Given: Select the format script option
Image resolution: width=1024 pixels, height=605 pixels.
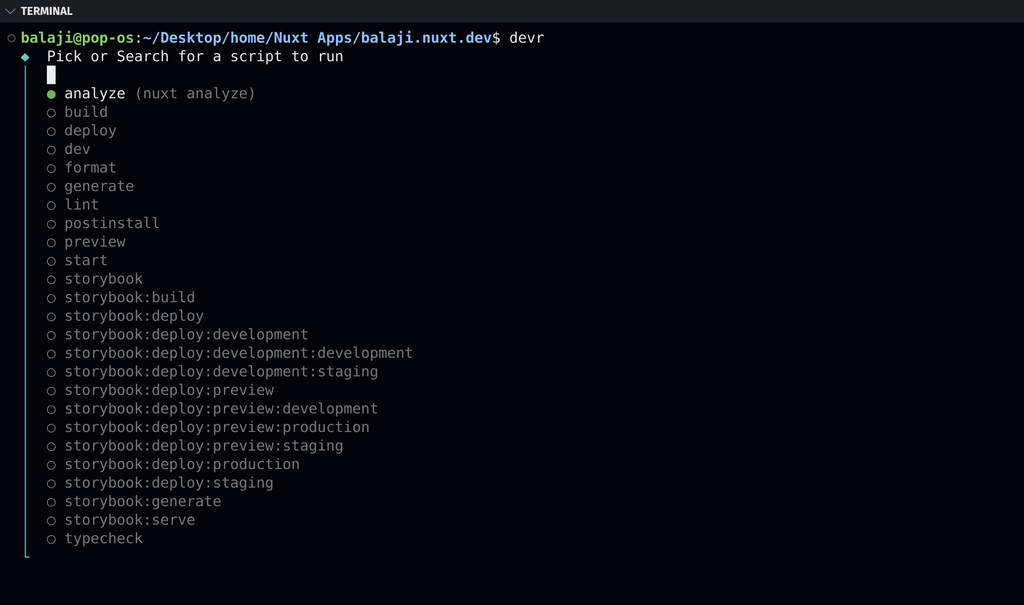Looking at the screenshot, I should [90, 168].
